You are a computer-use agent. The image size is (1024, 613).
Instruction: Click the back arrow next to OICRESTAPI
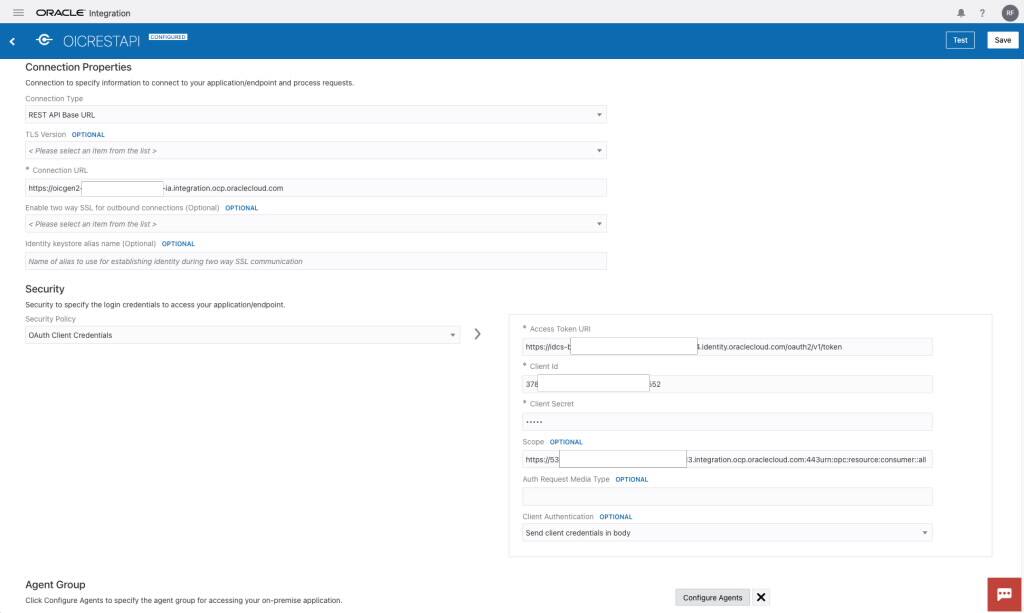coord(12,40)
